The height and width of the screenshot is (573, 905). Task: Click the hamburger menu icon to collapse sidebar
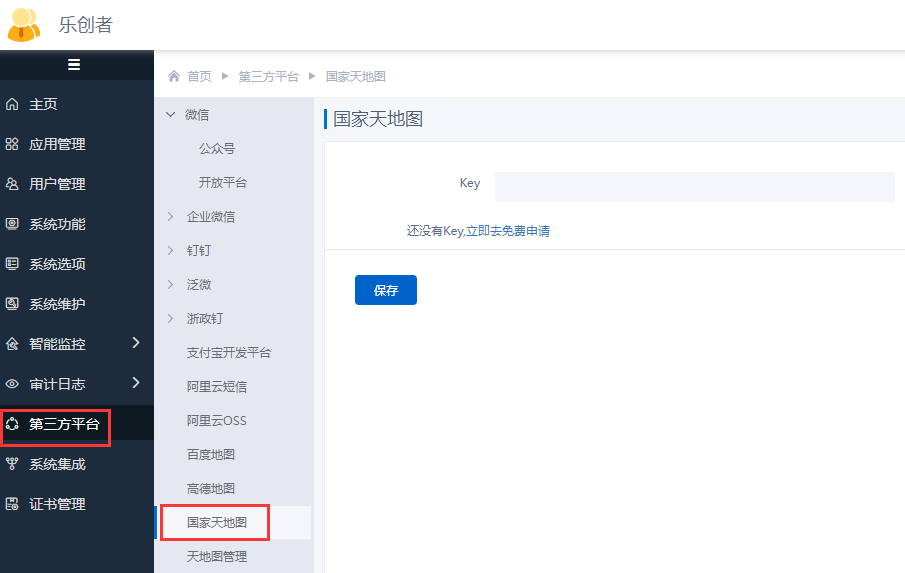tap(73, 65)
